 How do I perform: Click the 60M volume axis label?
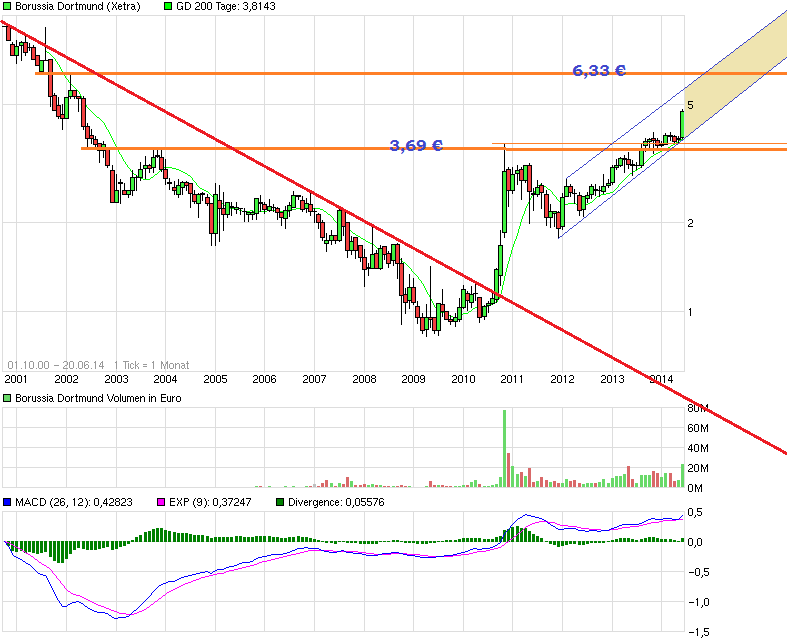(x=698, y=428)
